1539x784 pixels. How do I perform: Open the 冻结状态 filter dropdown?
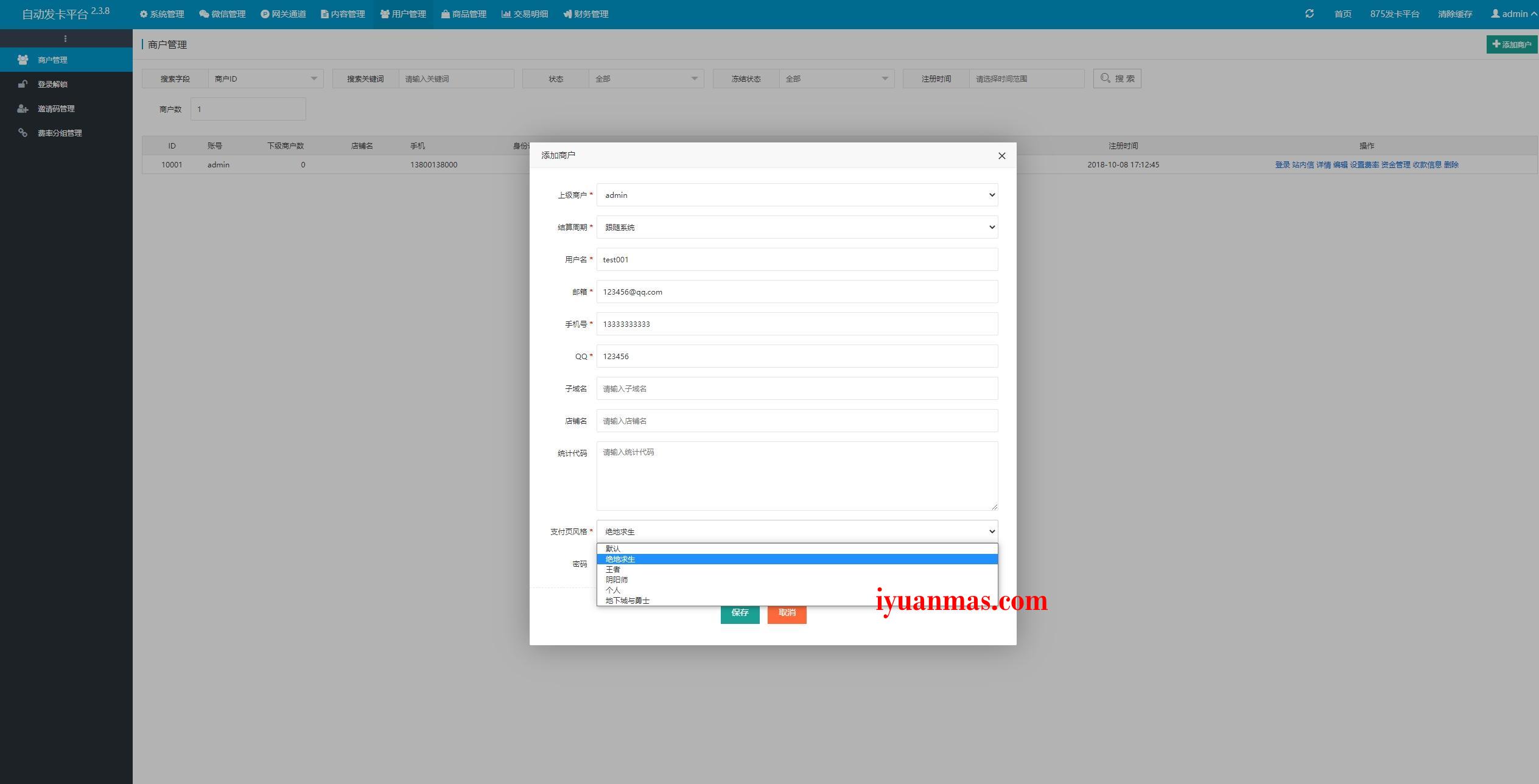[x=836, y=79]
